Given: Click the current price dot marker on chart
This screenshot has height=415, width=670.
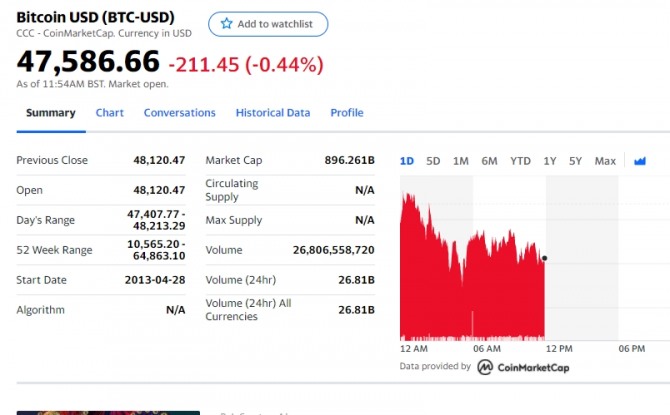Looking at the screenshot, I should 544,259.
